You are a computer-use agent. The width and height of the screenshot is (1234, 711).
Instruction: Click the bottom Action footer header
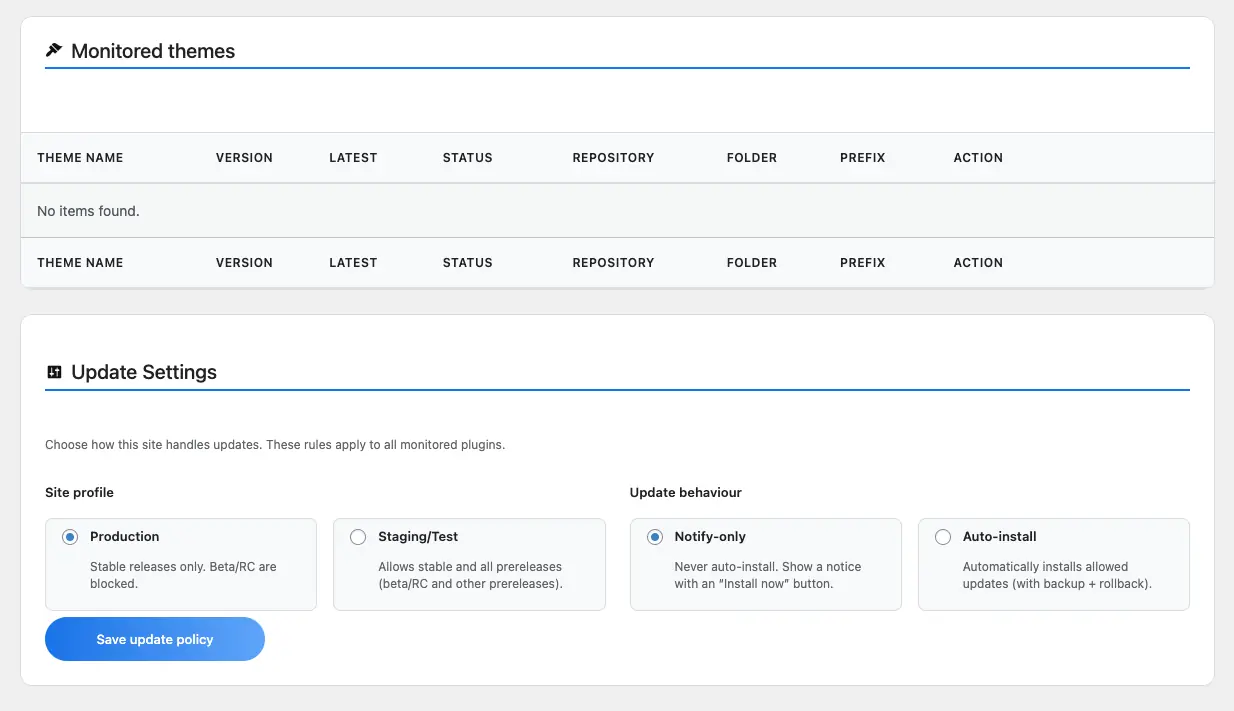click(x=978, y=263)
